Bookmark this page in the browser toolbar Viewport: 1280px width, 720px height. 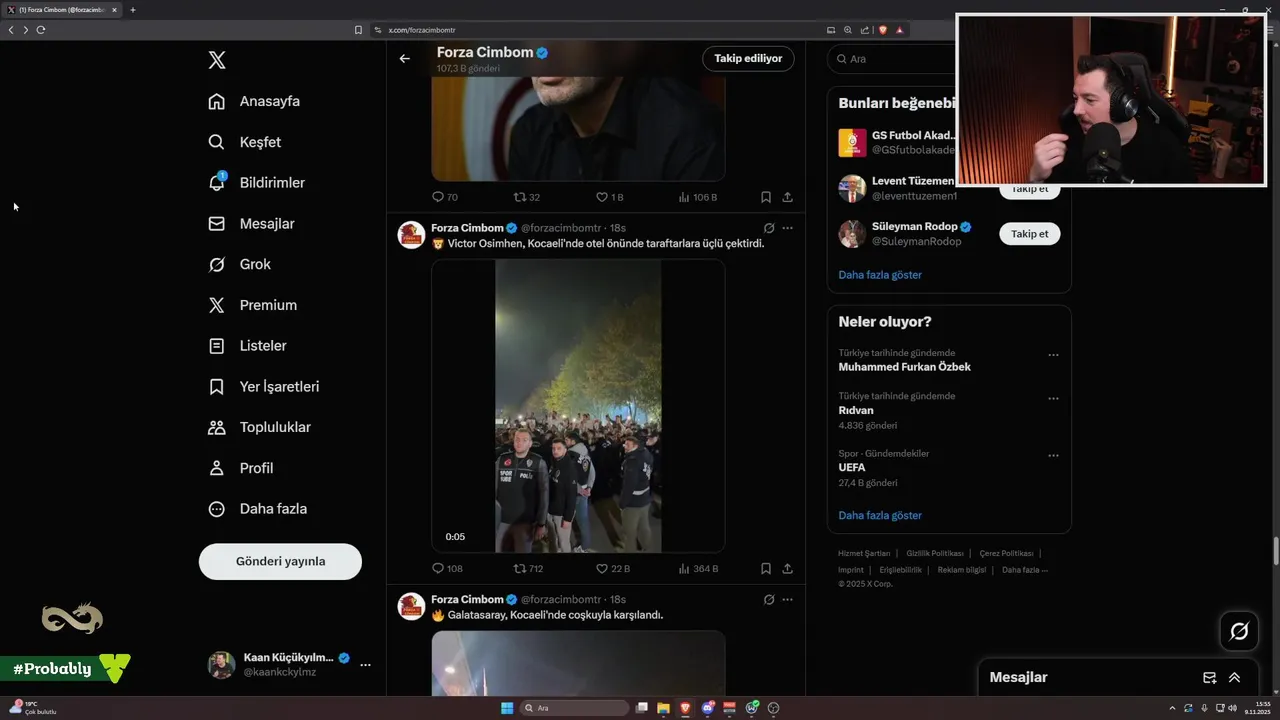pyautogui.click(x=358, y=30)
